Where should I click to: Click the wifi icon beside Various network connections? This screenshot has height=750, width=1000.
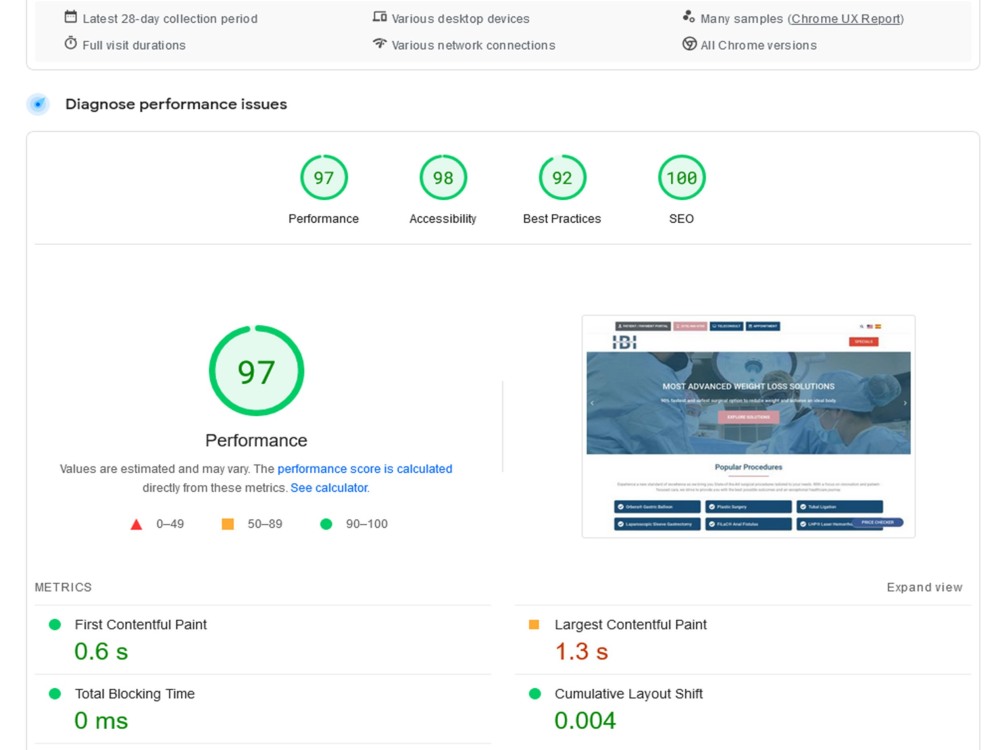tap(379, 43)
